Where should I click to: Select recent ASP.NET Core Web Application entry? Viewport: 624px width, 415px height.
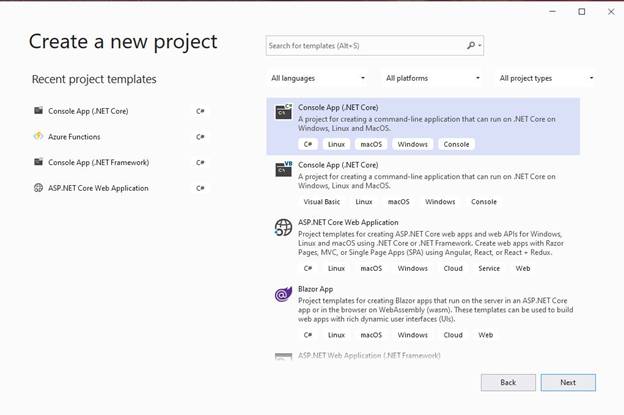tap(121, 188)
